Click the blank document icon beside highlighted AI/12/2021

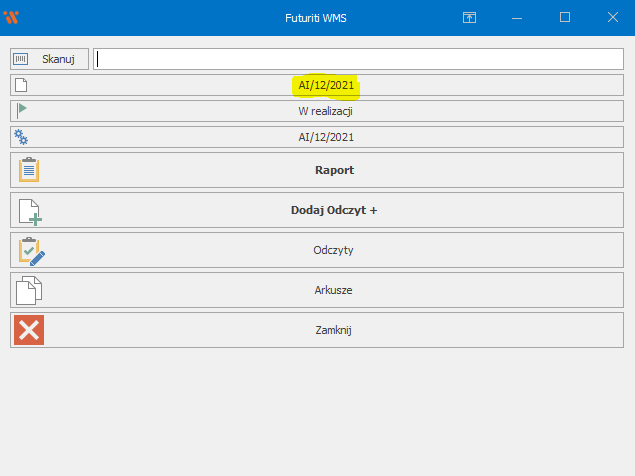pyautogui.click(x=21, y=85)
